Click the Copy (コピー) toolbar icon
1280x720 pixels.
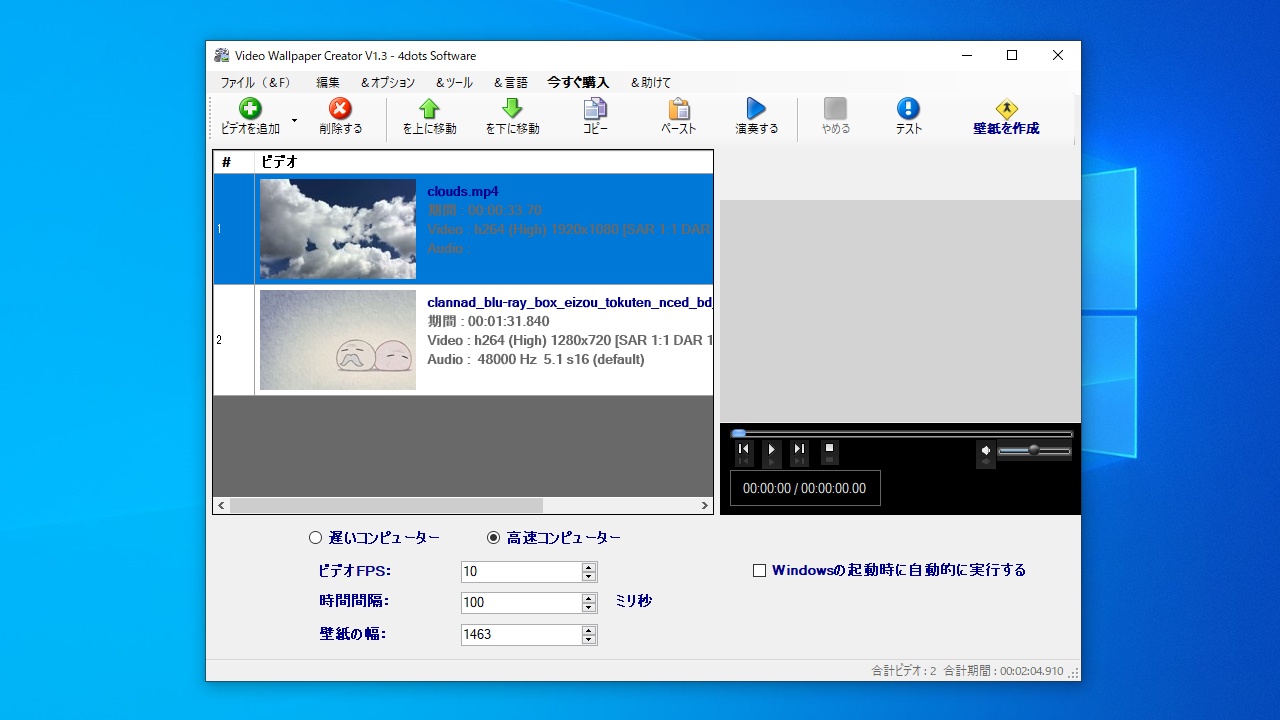[595, 108]
